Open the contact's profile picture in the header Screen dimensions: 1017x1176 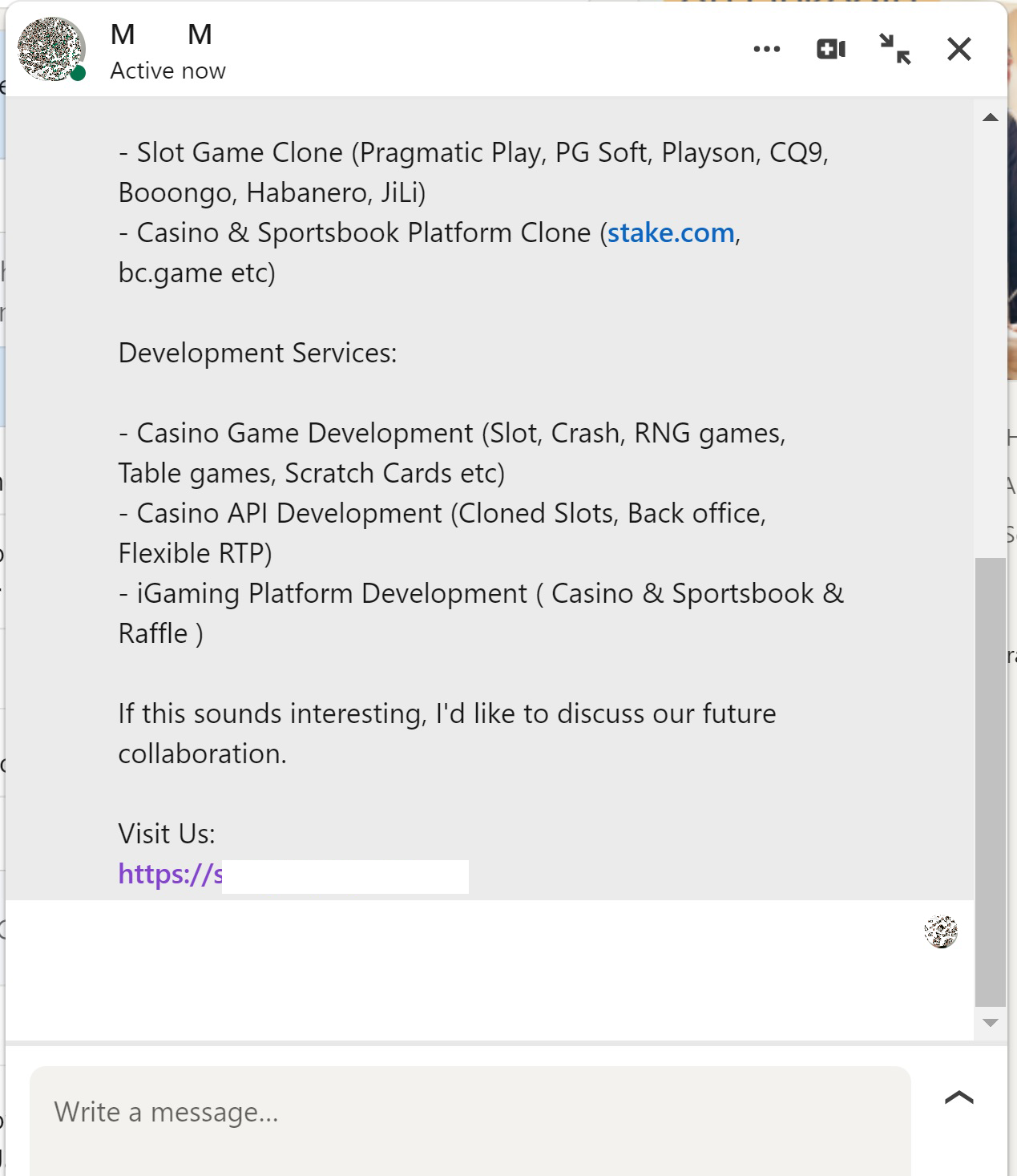click(51, 49)
